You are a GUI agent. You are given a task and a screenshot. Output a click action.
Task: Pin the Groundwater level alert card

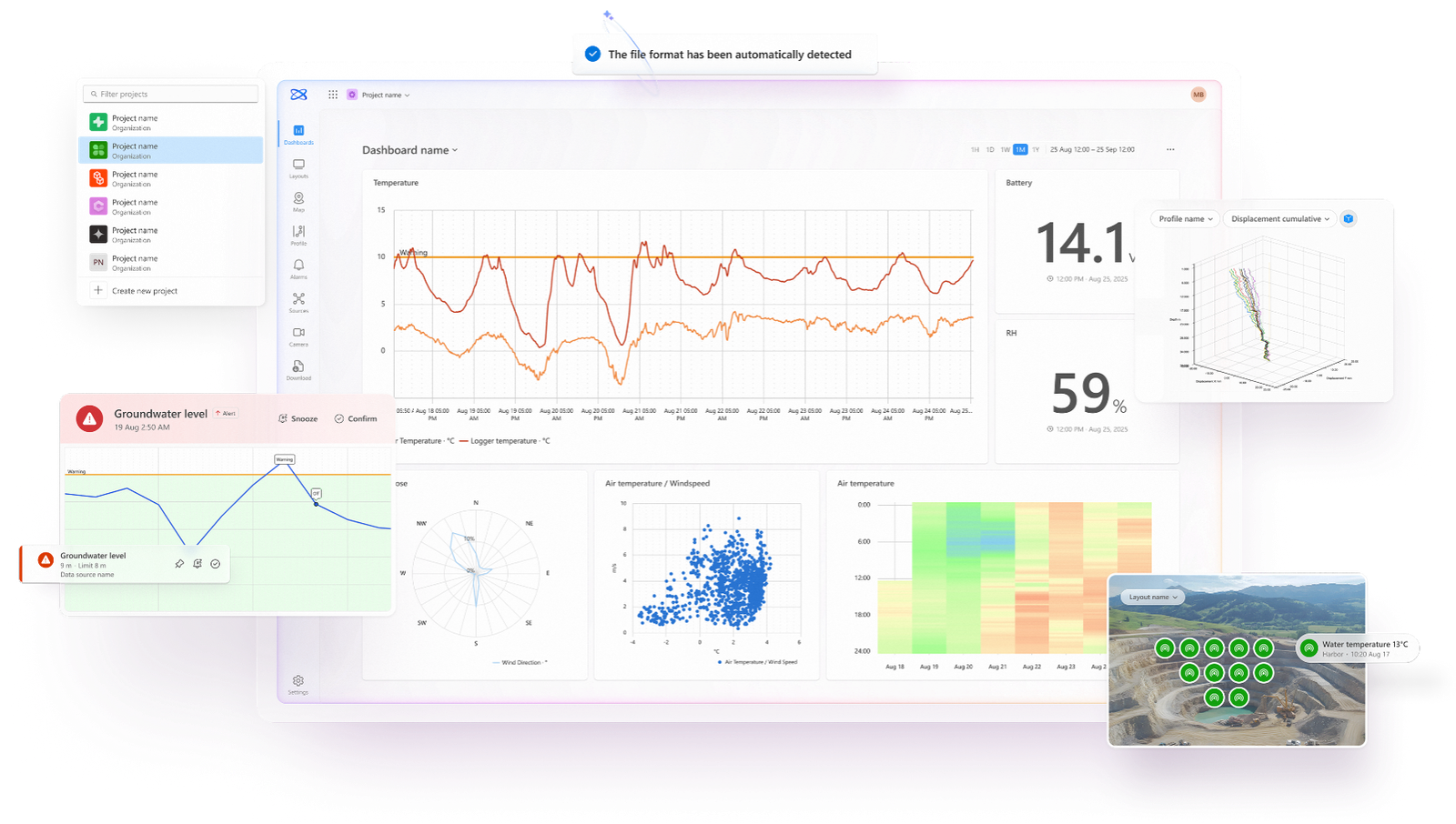tap(179, 564)
